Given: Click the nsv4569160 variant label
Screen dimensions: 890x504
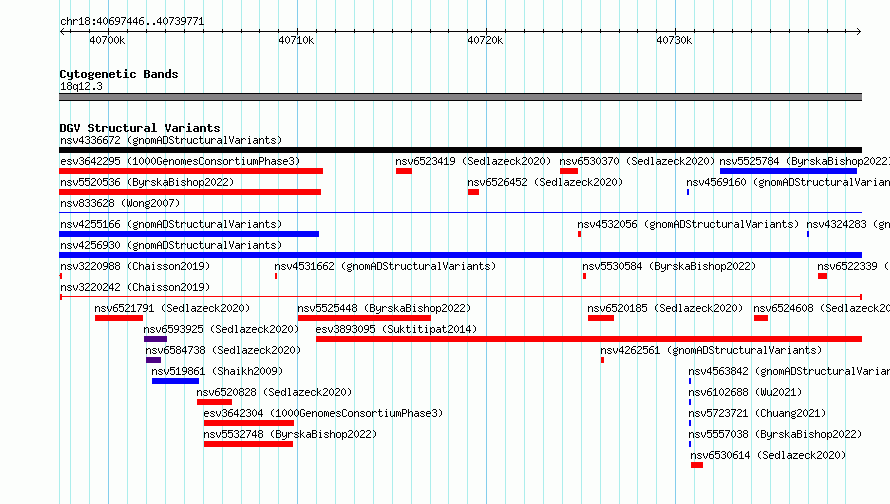Looking at the screenshot, I should [788, 182].
